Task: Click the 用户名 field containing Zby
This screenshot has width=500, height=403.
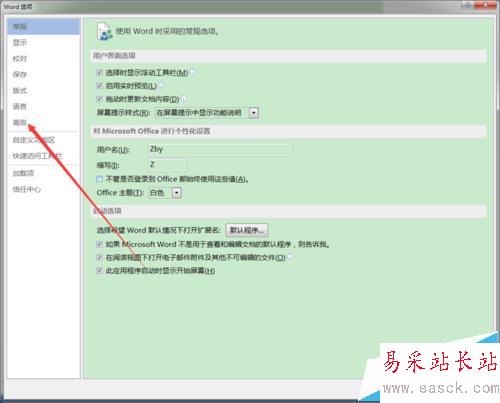Action: point(220,150)
